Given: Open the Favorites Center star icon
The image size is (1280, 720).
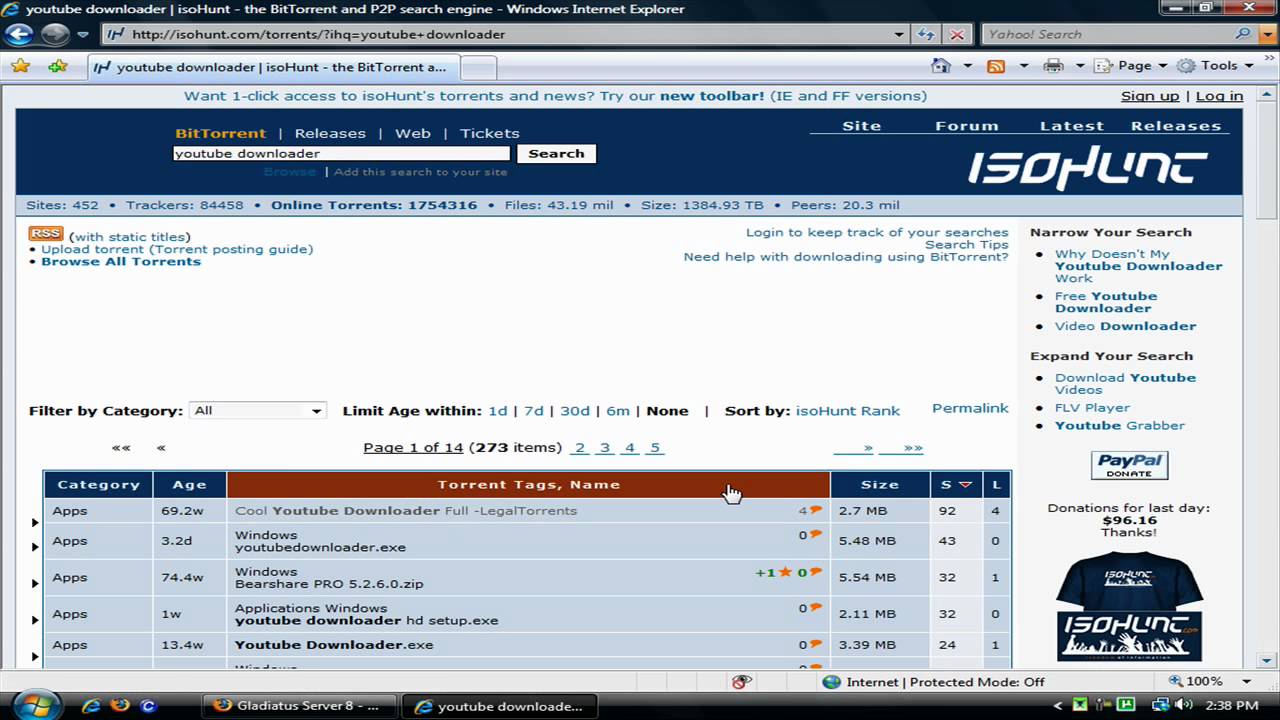Looking at the screenshot, I should [20, 66].
